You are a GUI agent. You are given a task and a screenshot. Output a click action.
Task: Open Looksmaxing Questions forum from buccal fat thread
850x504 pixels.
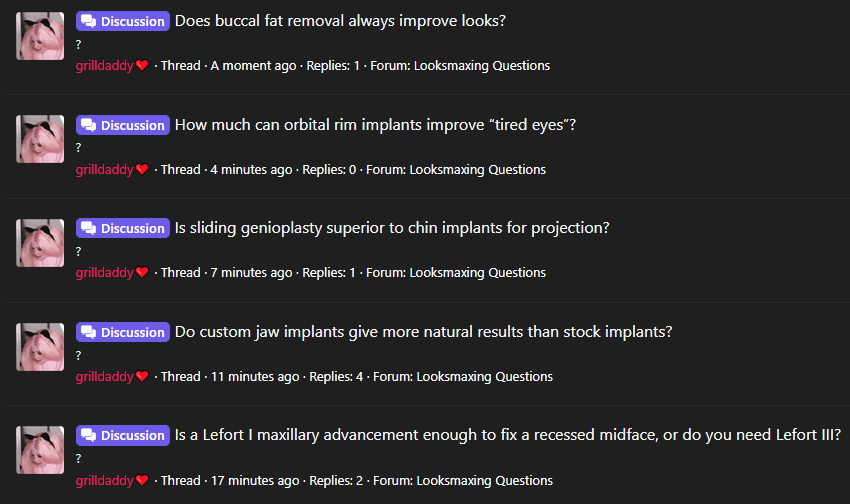click(x=479, y=66)
